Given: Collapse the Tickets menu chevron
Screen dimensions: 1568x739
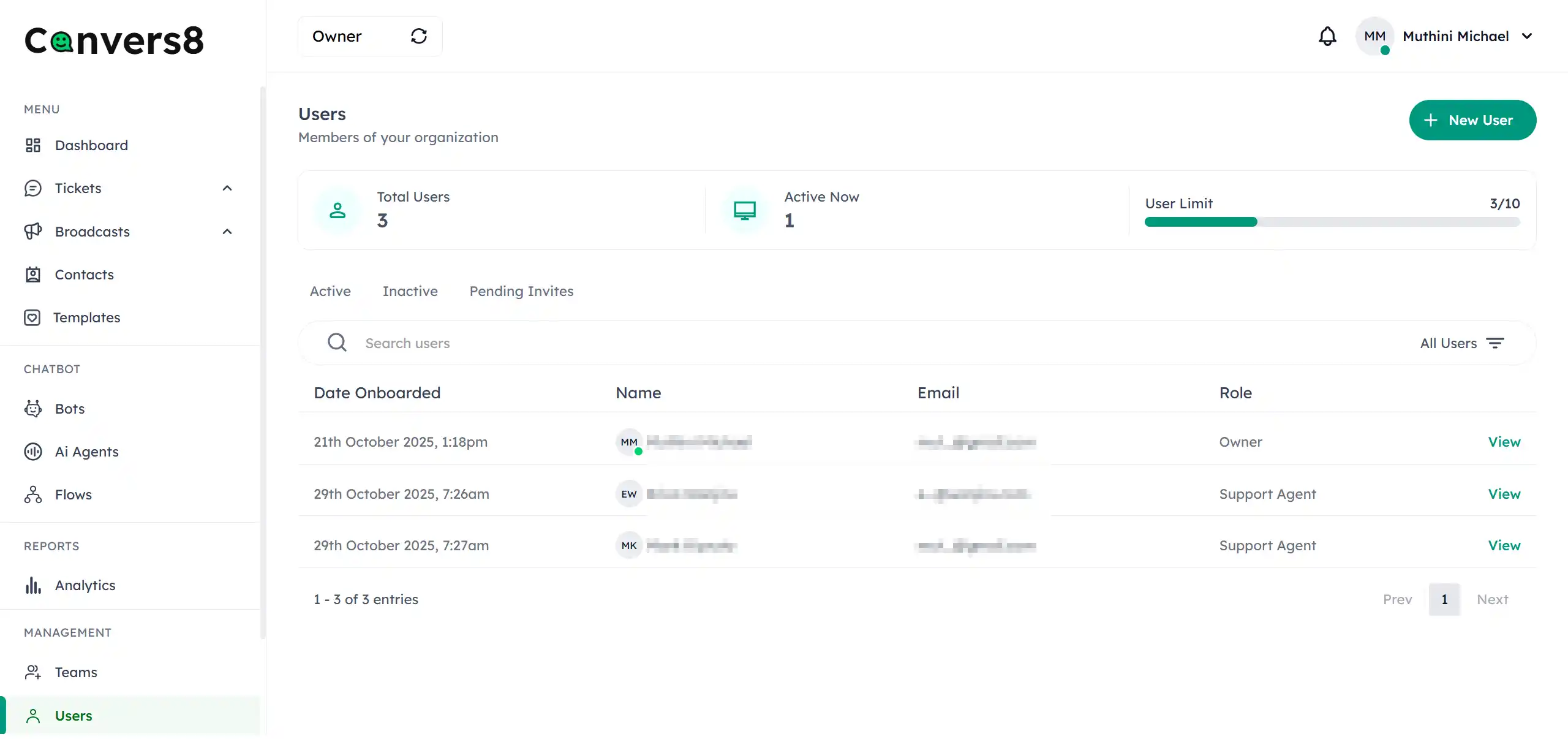Looking at the screenshot, I should click(227, 188).
